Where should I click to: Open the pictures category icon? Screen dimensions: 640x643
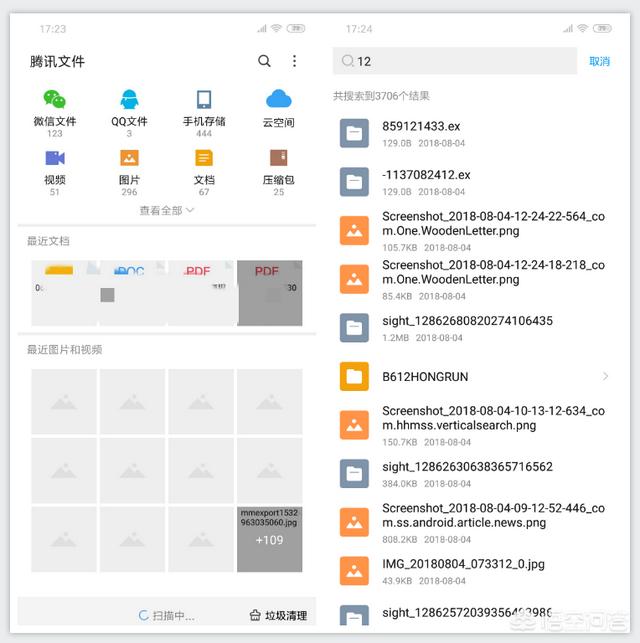coord(129,158)
